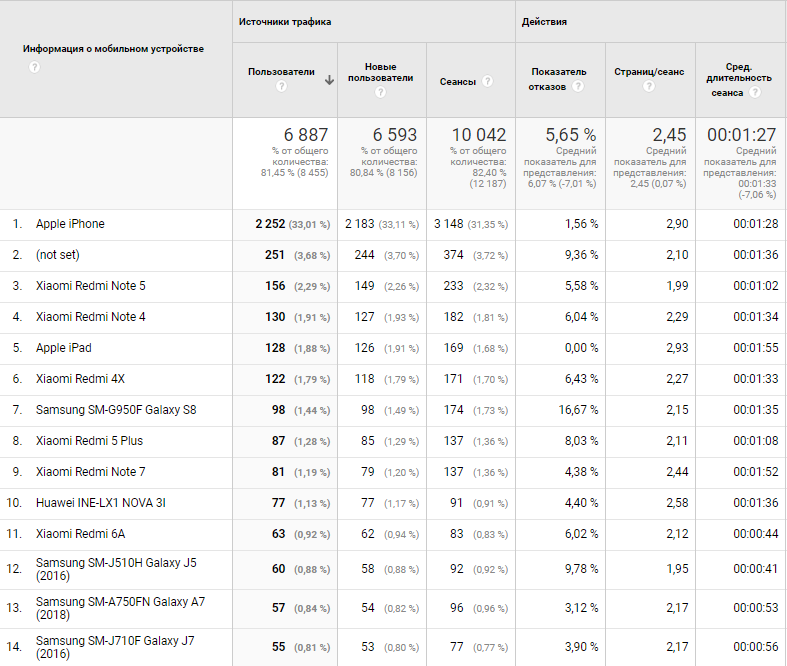Click total new users value 6 593
The width and height of the screenshot is (787, 666).
coord(395,135)
